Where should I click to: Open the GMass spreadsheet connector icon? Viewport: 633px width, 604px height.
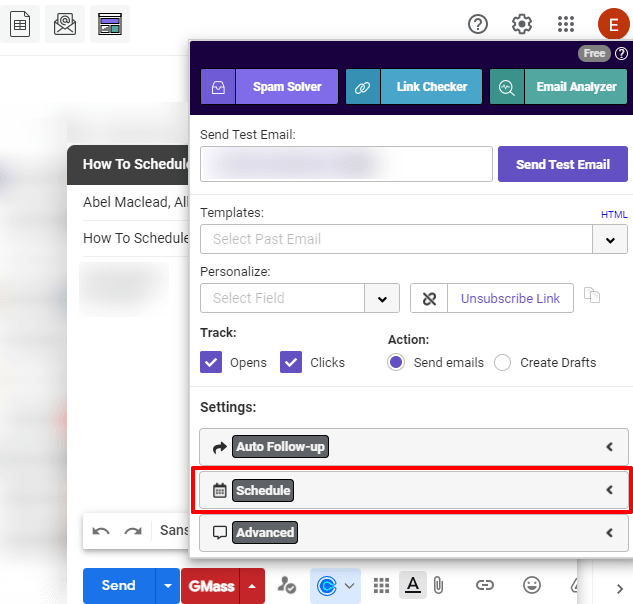(20, 24)
